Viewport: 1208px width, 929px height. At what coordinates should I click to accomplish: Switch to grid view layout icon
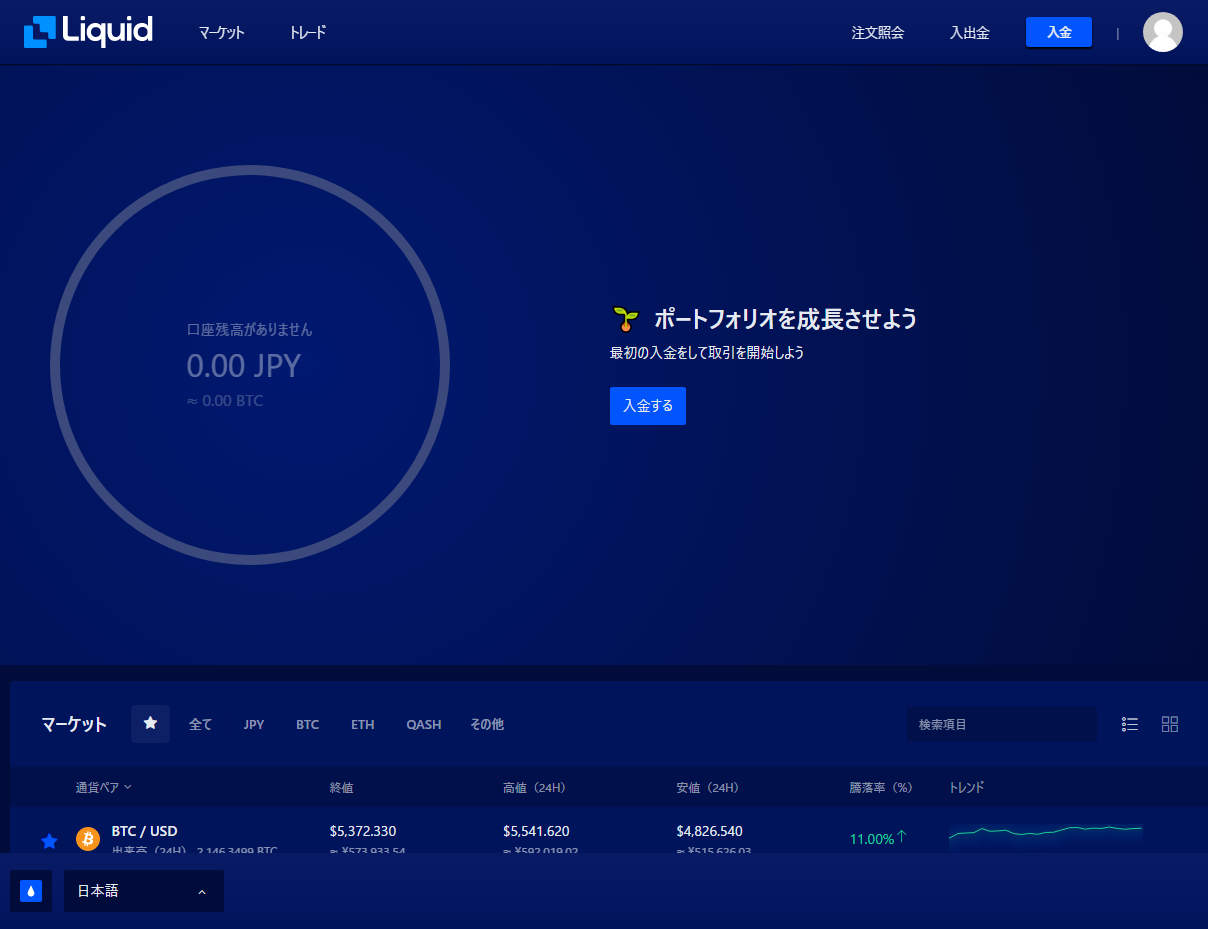coord(1169,724)
